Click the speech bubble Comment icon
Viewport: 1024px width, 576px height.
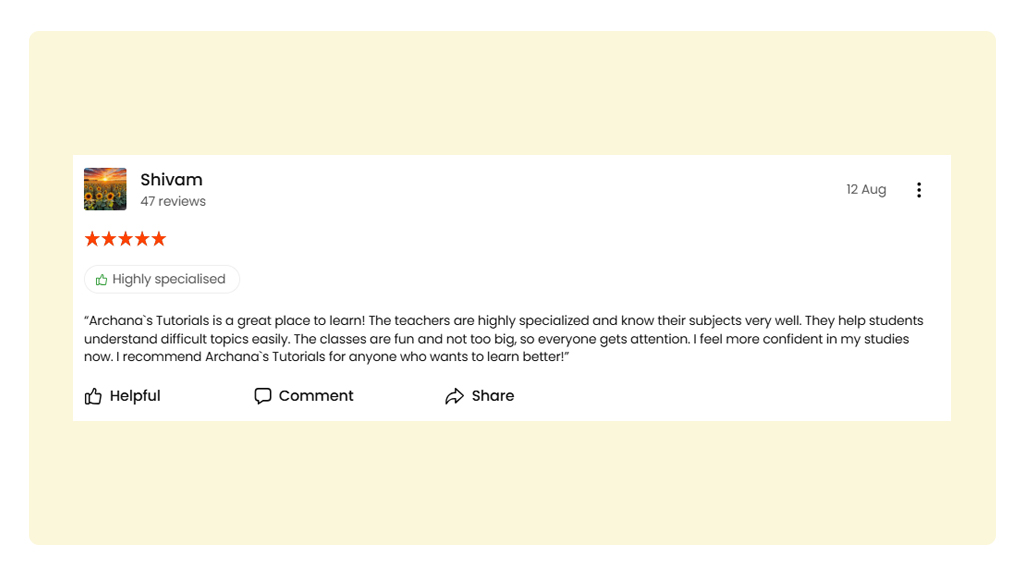click(x=263, y=396)
